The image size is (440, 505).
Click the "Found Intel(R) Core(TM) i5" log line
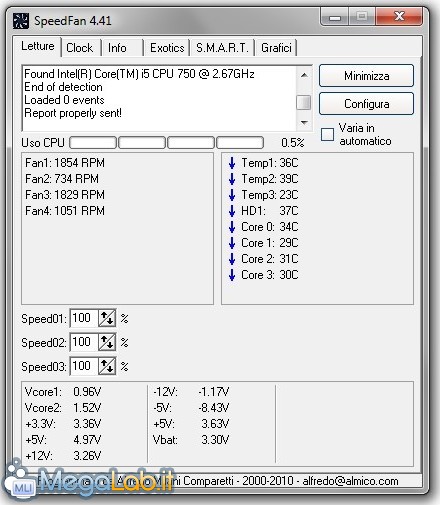click(x=140, y=74)
